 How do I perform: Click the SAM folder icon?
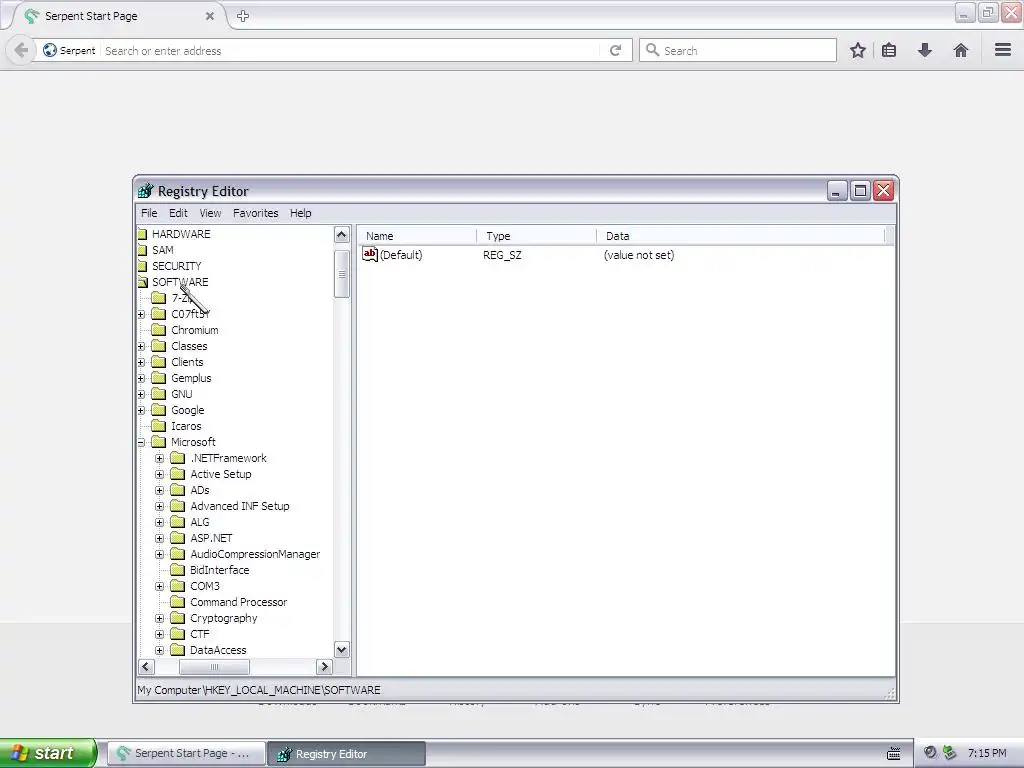click(x=142, y=250)
